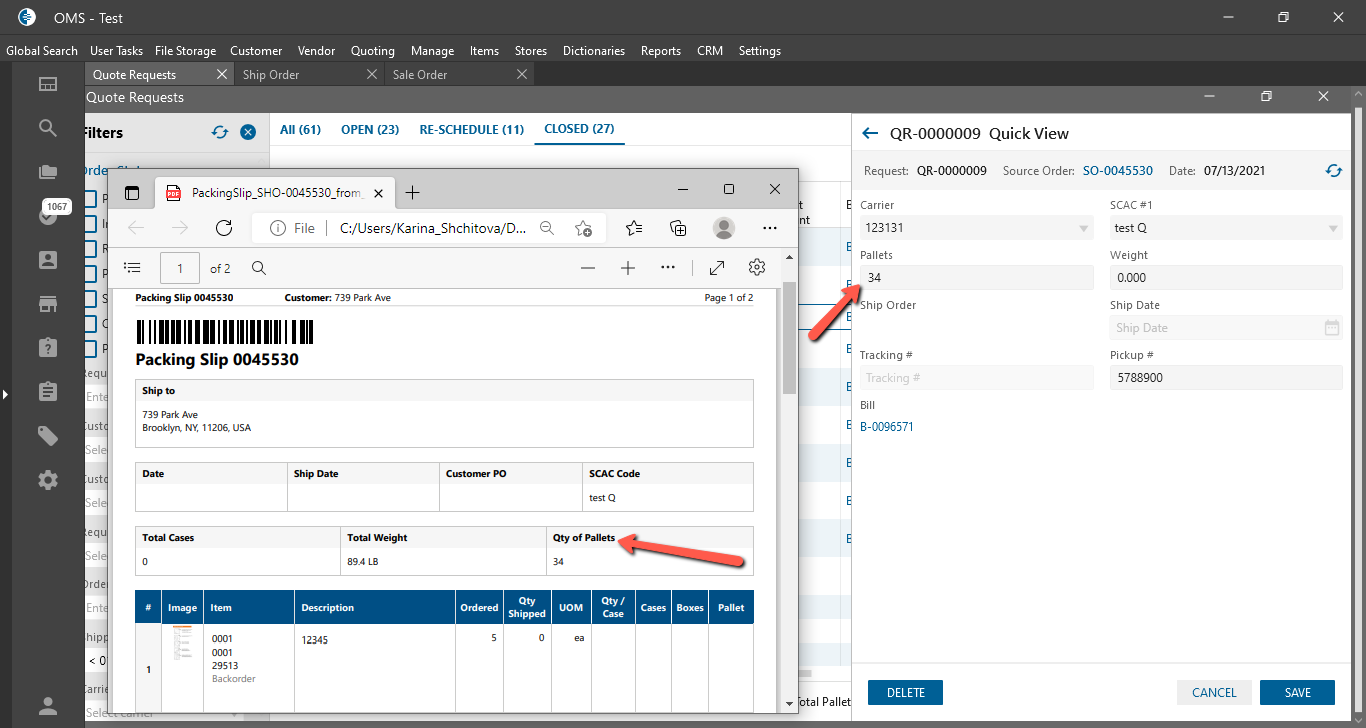Expand the SCAC #1 dropdown

coord(1333,229)
